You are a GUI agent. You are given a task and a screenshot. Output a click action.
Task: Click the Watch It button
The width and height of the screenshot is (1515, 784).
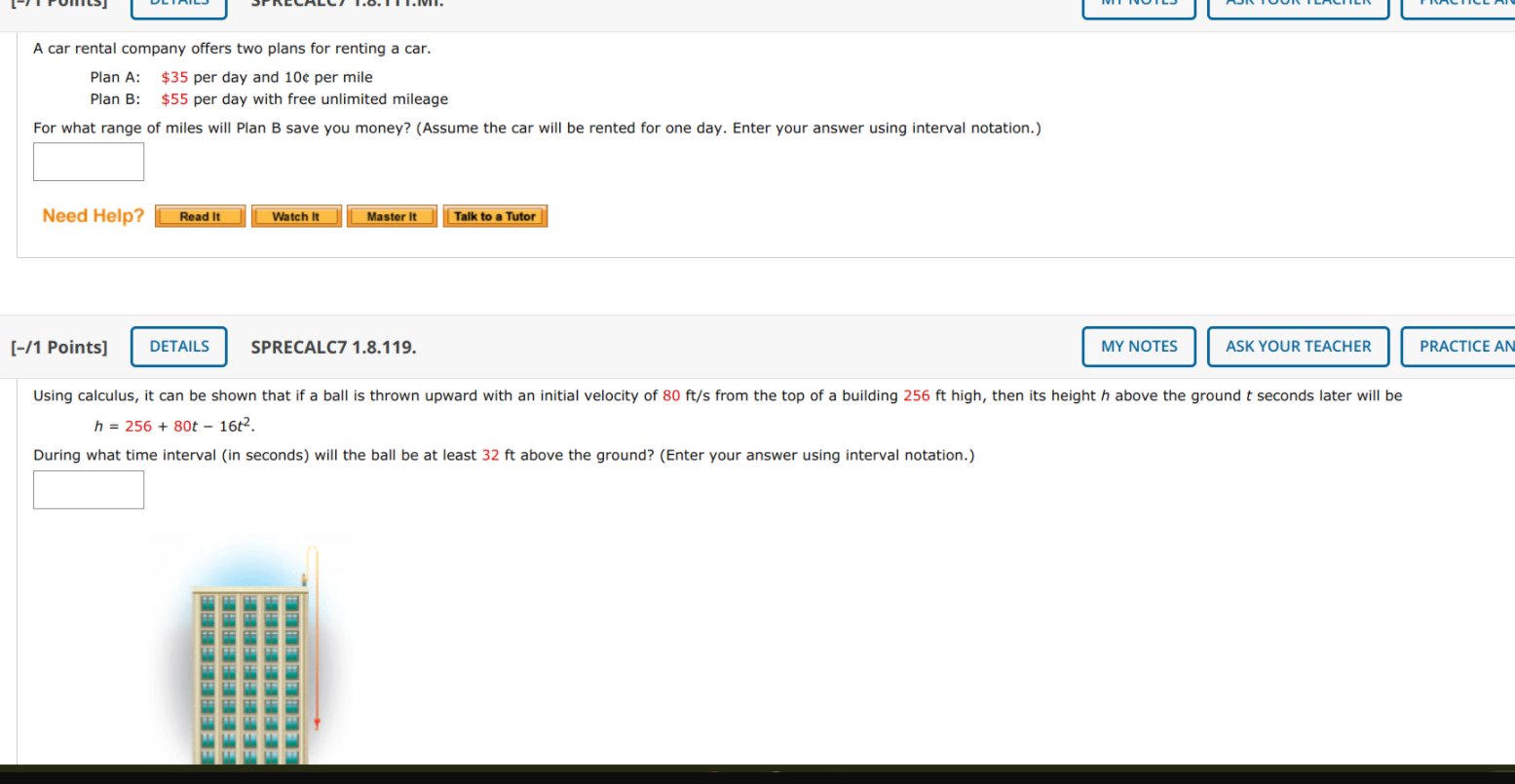click(x=296, y=216)
